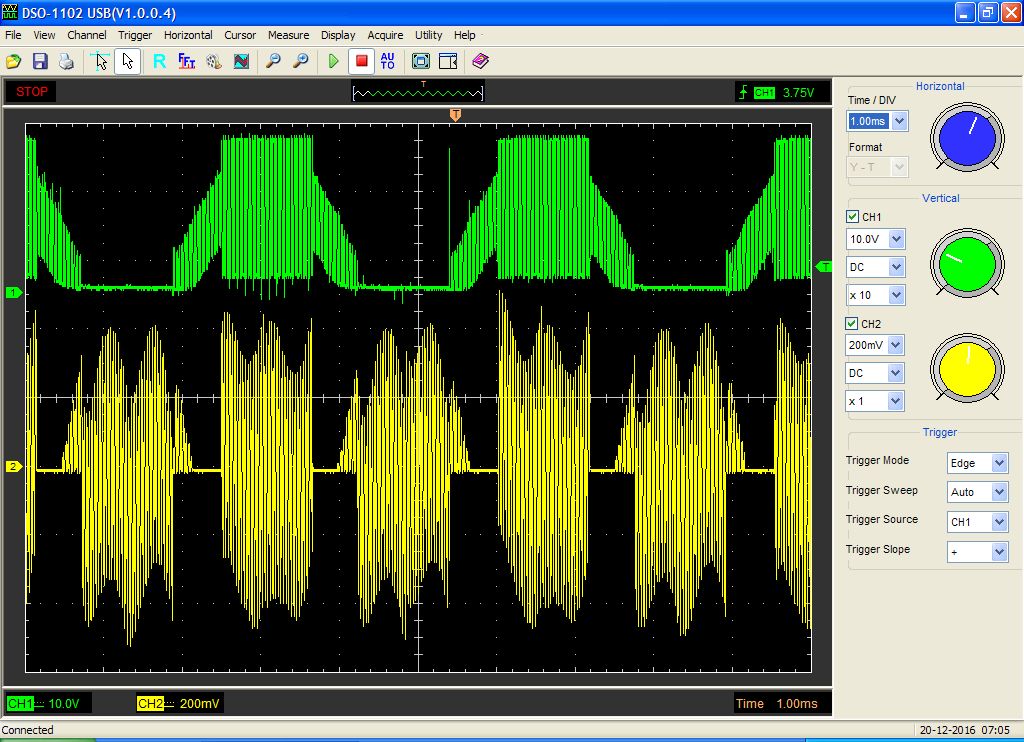The width and height of the screenshot is (1024, 742).
Task: Open the disabled Format Y-T dropdown
Action: (x=878, y=167)
